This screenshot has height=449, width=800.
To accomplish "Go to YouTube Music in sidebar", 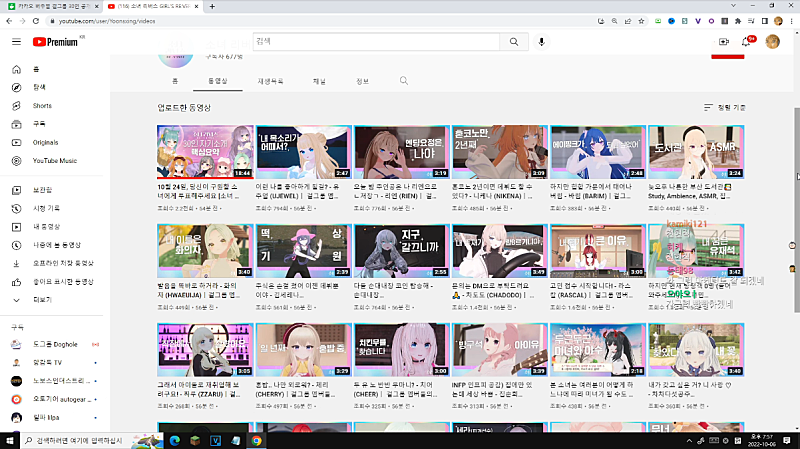I will click(54, 160).
